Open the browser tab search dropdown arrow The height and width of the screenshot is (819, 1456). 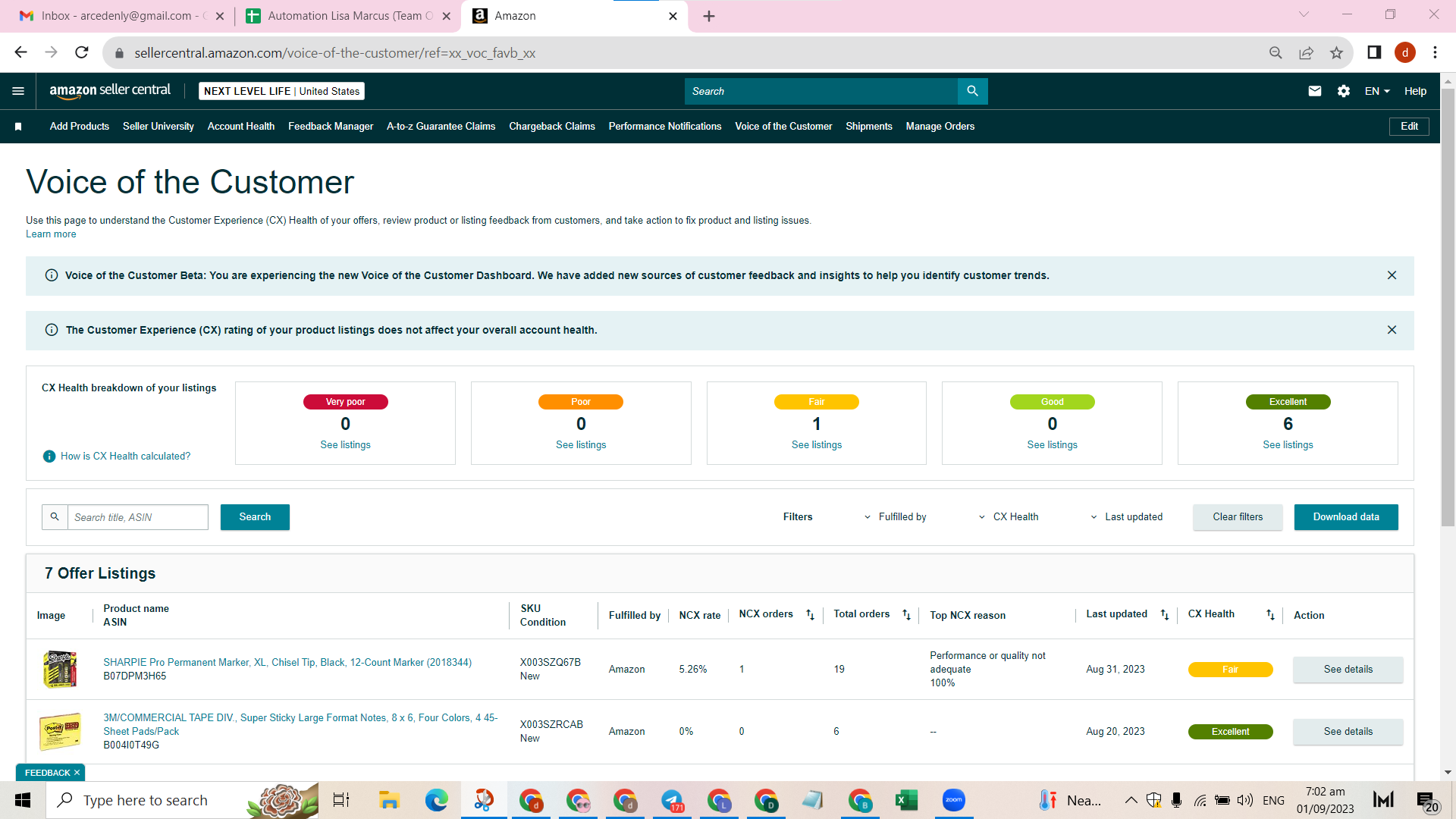pos(1304,14)
